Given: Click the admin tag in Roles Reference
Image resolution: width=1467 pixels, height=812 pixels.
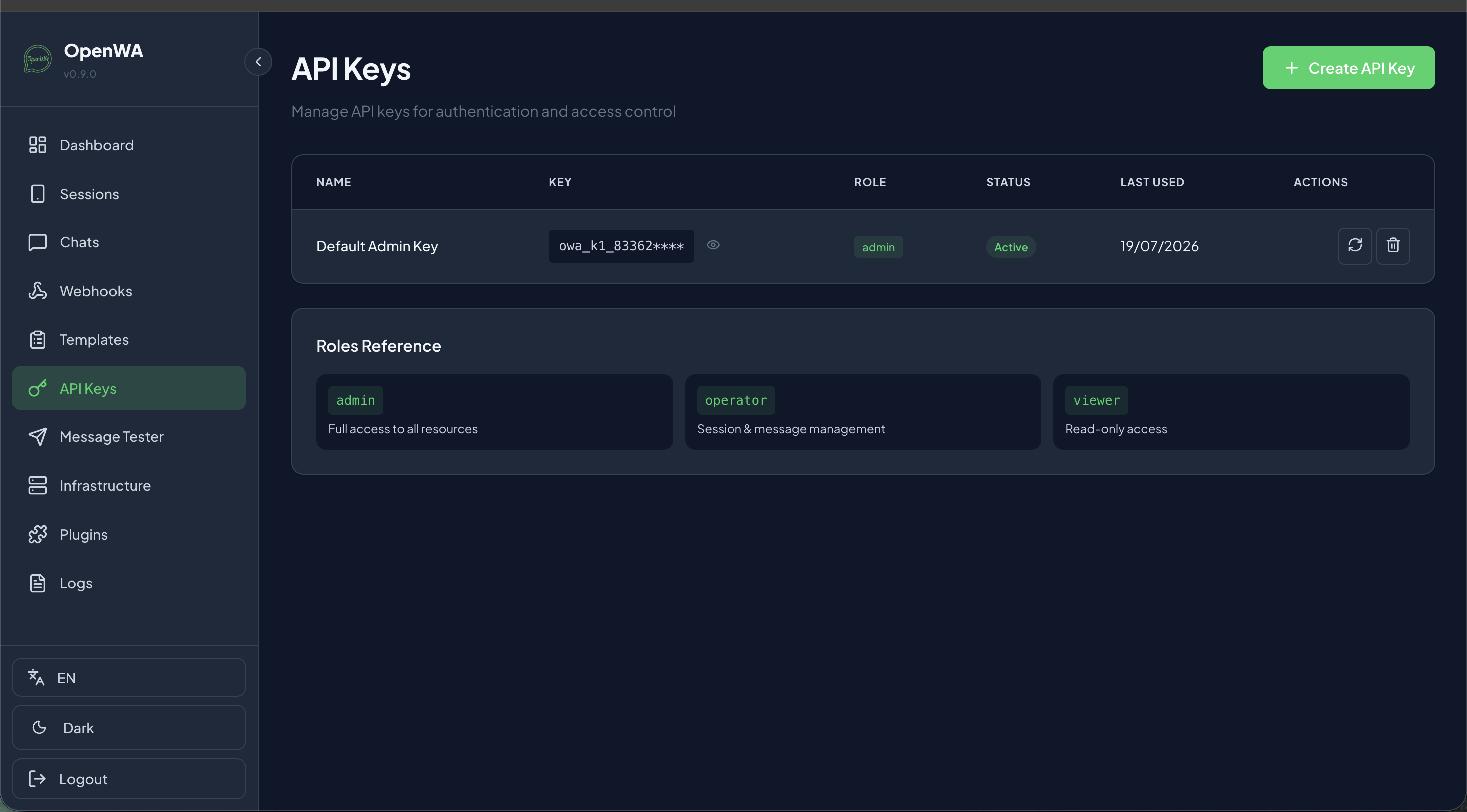Looking at the screenshot, I should 355,401.
